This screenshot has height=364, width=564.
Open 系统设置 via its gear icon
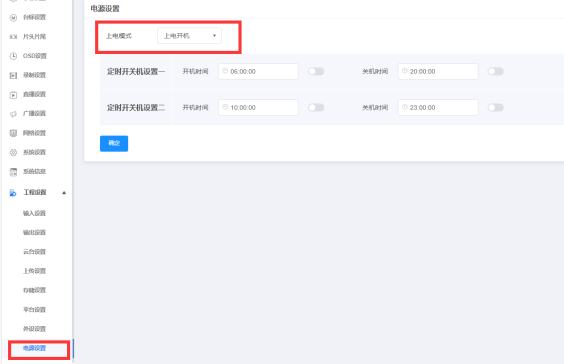click(x=13, y=153)
